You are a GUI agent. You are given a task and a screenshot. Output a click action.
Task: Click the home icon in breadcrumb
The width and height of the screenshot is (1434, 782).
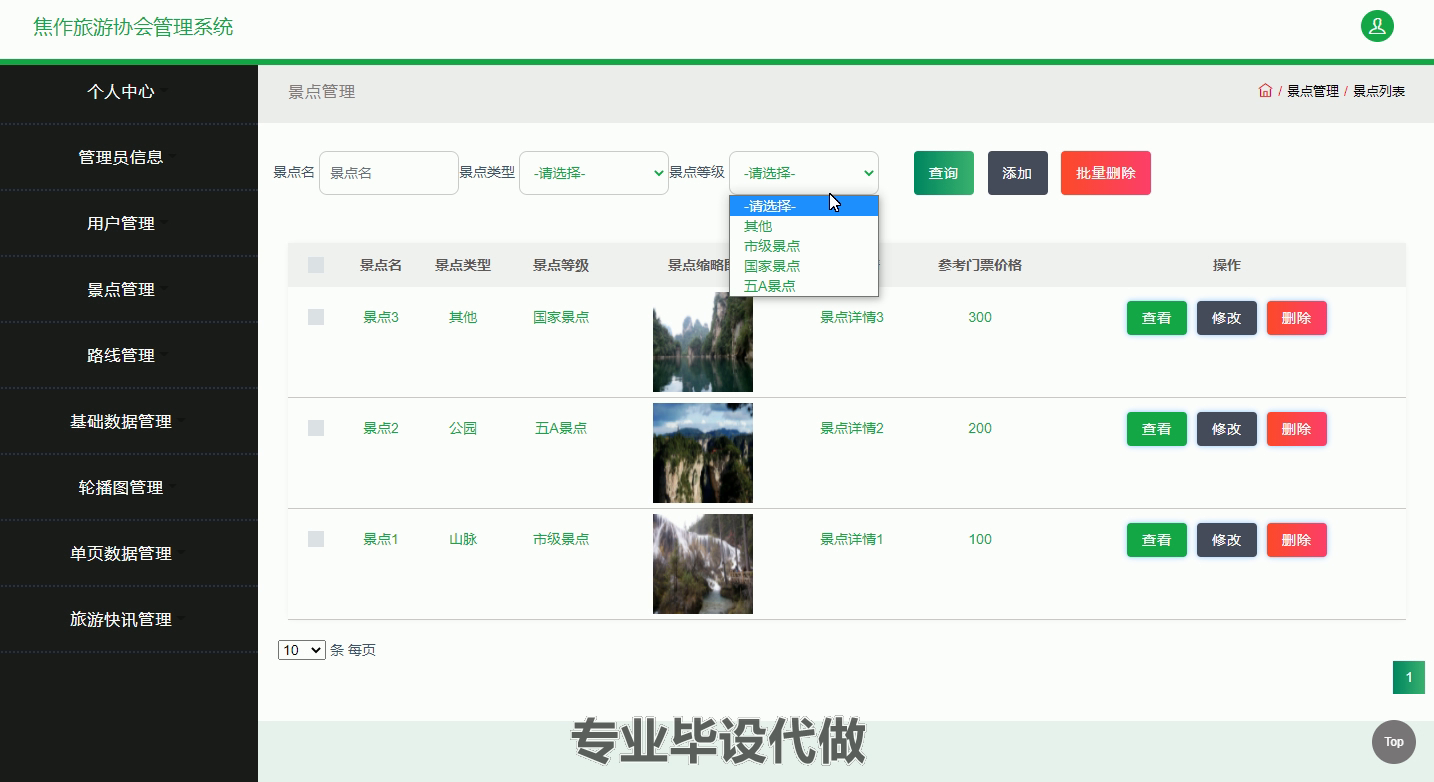pos(1265,91)
